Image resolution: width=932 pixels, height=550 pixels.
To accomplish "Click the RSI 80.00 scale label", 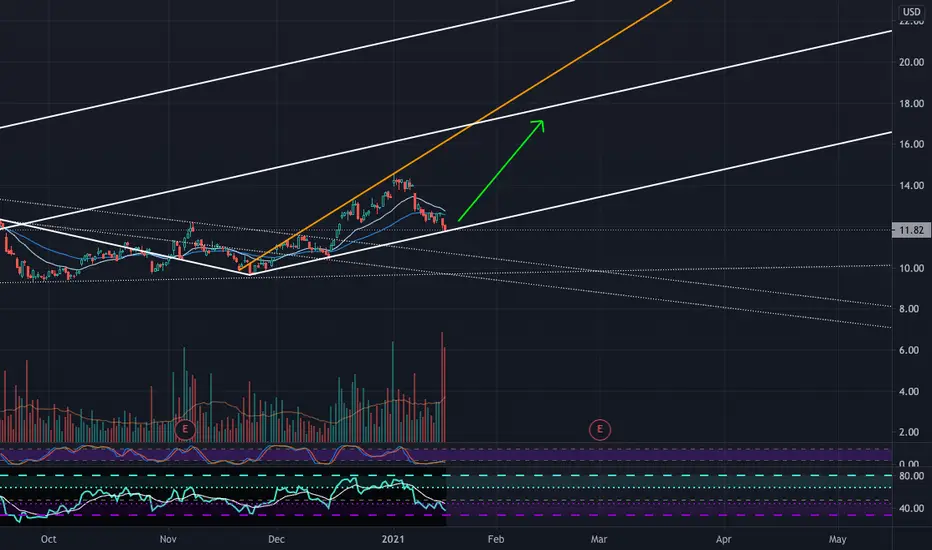I will coord(911,476).
